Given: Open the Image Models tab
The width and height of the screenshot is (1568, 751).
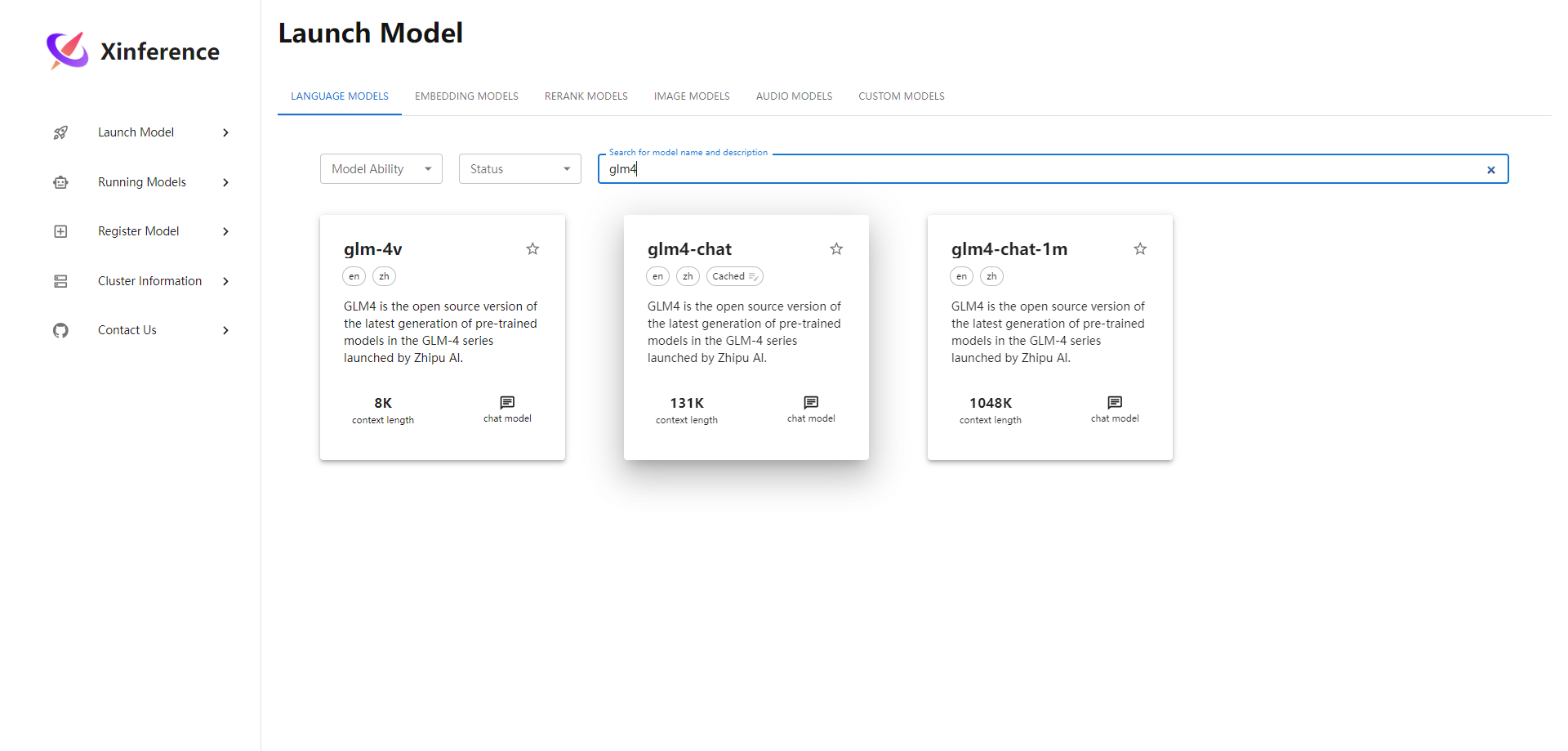Looking at the screenshot, I should [692, 96].
